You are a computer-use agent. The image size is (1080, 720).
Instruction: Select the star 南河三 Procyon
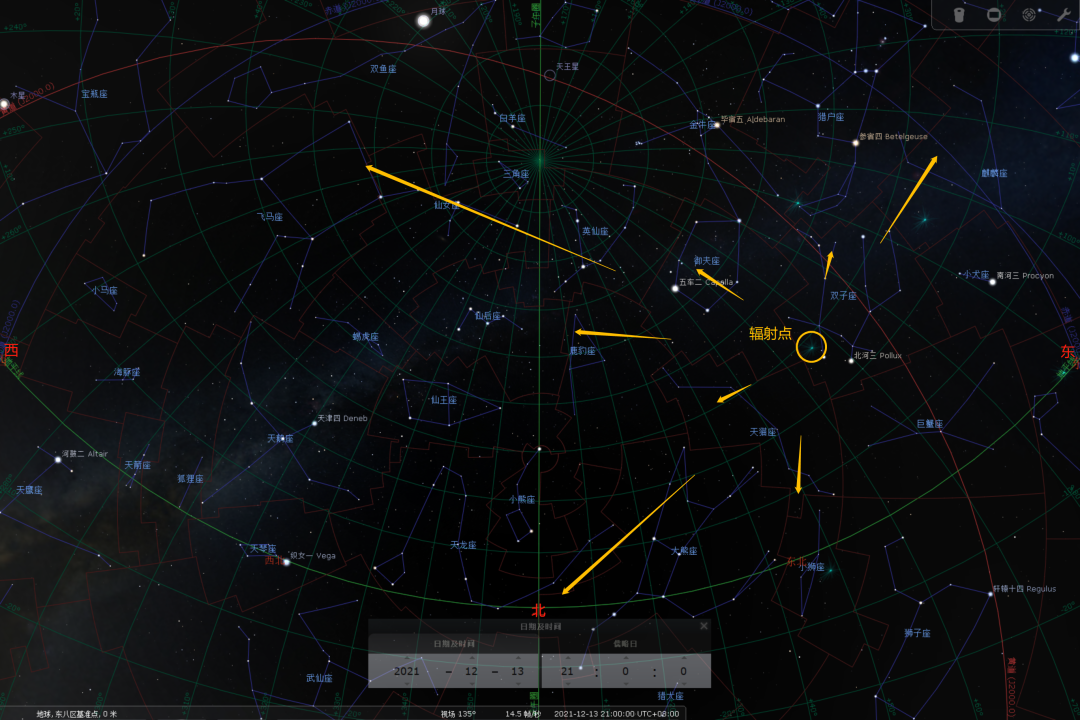(993, 282)
